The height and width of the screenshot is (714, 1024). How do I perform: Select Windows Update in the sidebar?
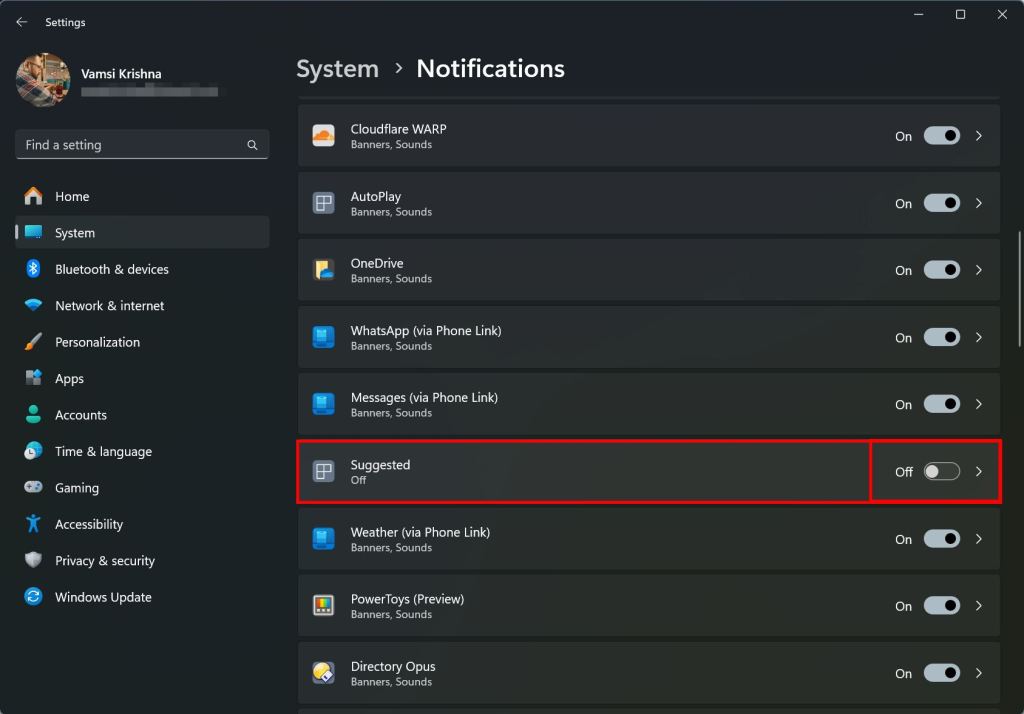click(142, 596)
